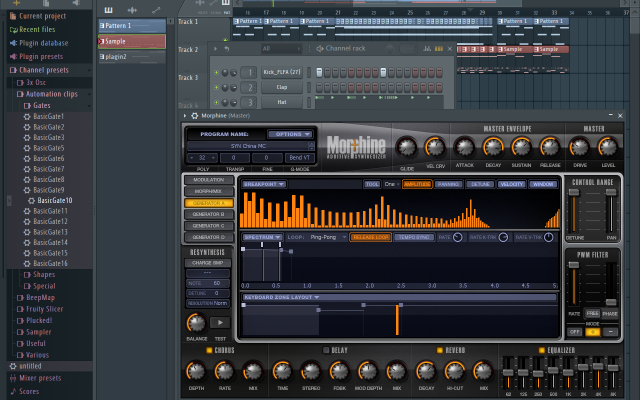Click the play arrow in Channel rack header
640x400 pixels.
(x=215, y=49)
